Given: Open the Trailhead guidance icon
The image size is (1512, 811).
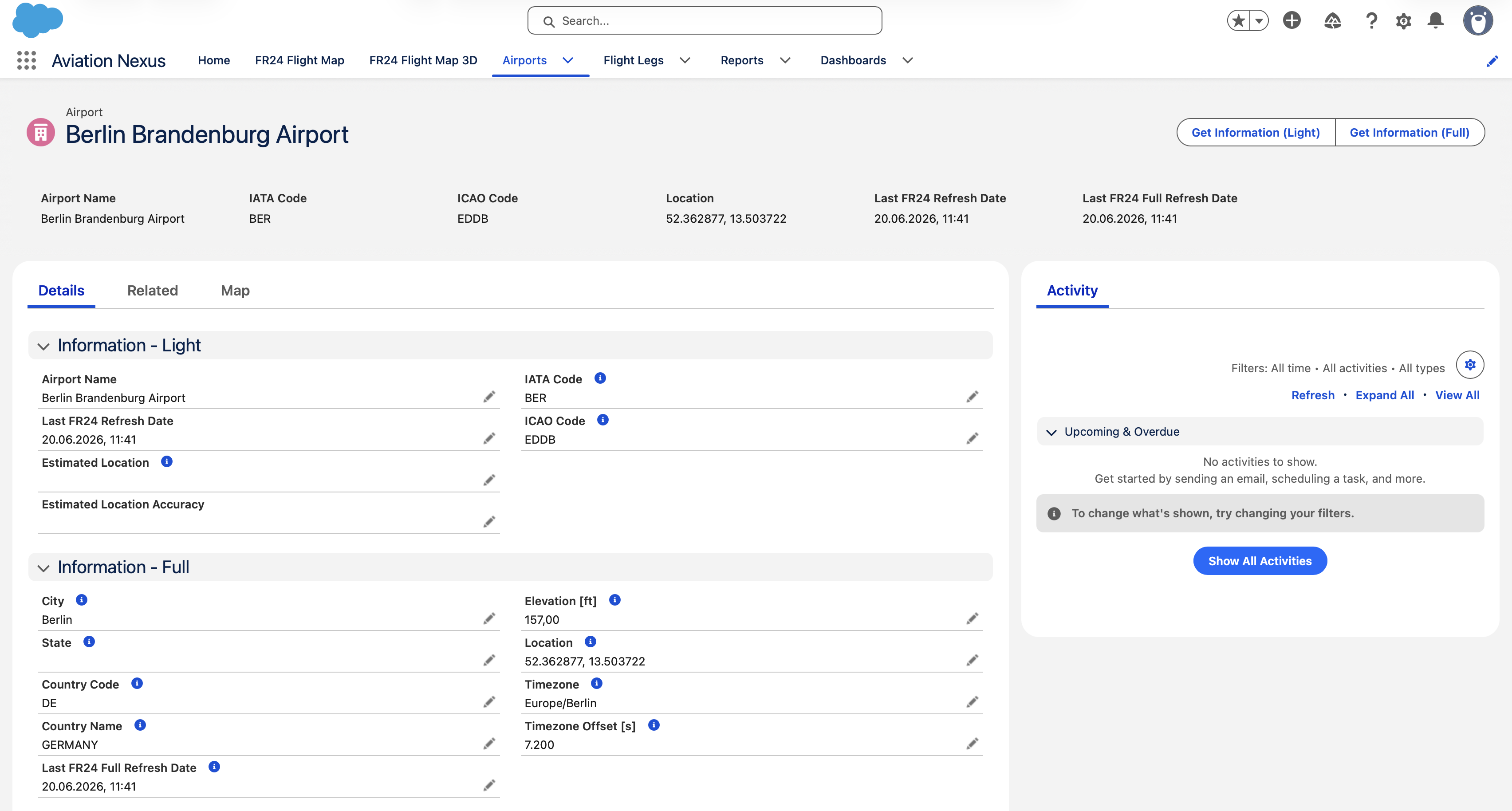Looking at the screenshot, I should (x=1332, y=21).
